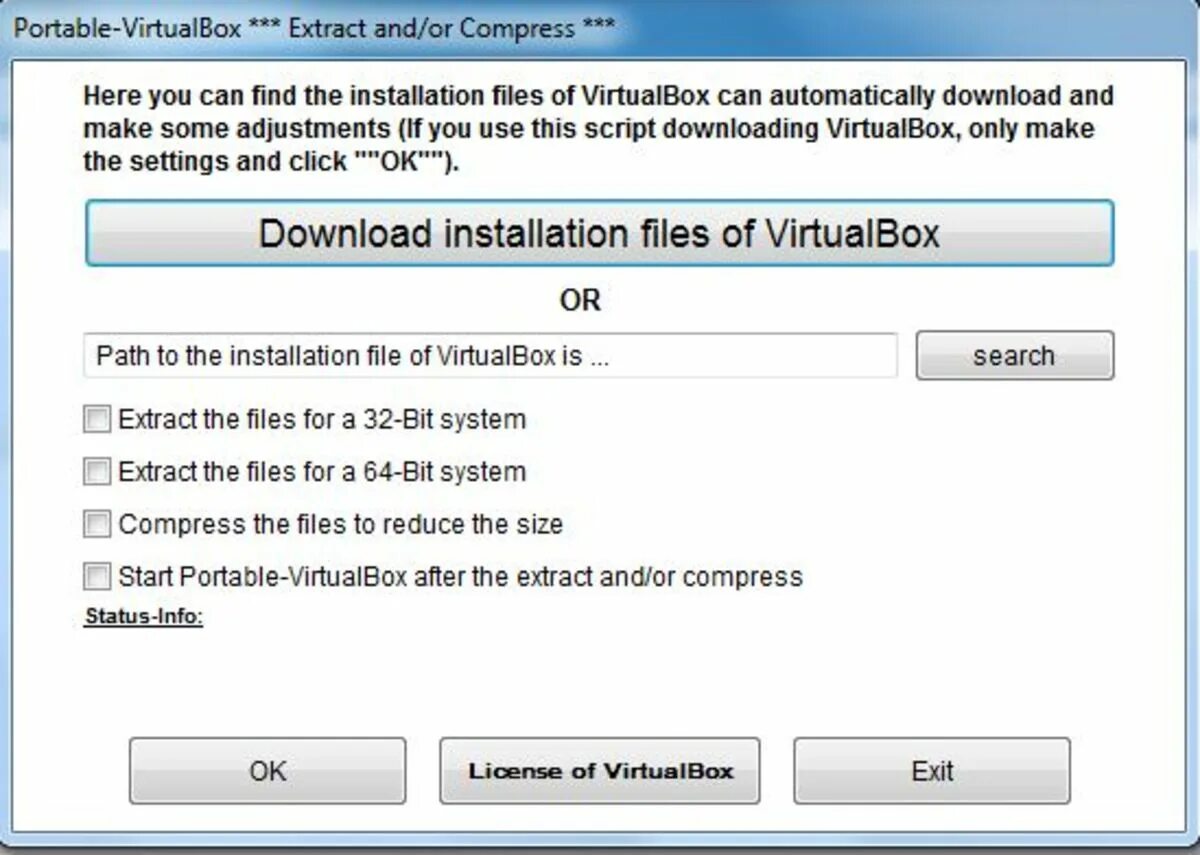Focus the installation file path field
This screenshot has width=1200, height=855.
click(490, 356)
